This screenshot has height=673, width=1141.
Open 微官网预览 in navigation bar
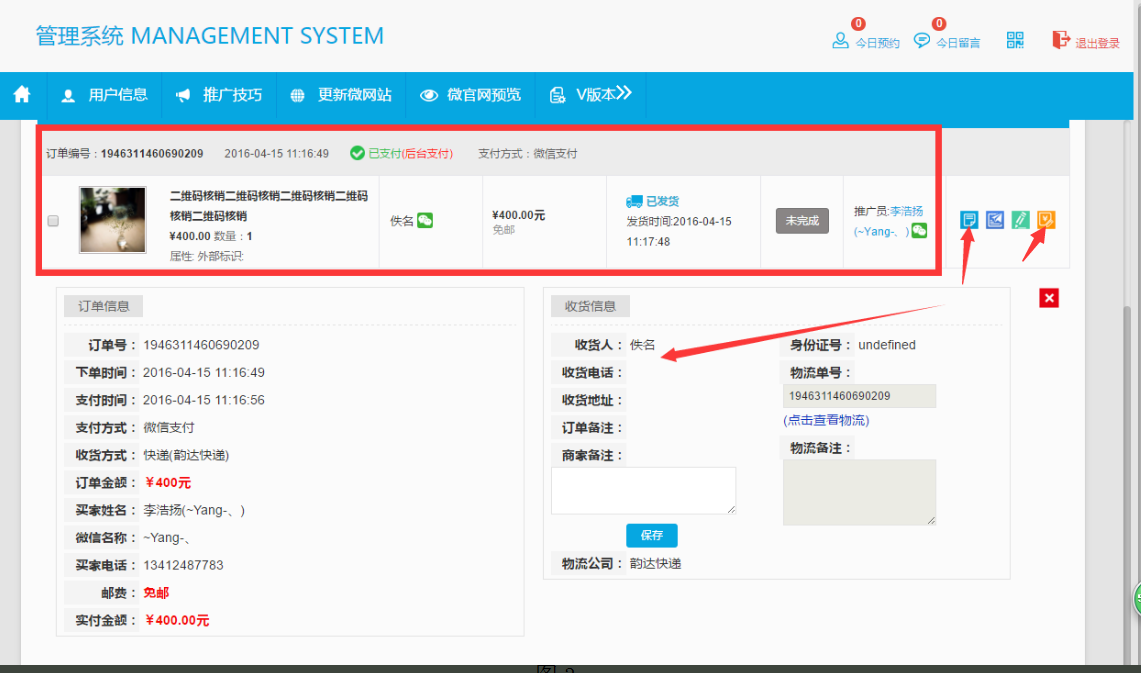(471, 95)
